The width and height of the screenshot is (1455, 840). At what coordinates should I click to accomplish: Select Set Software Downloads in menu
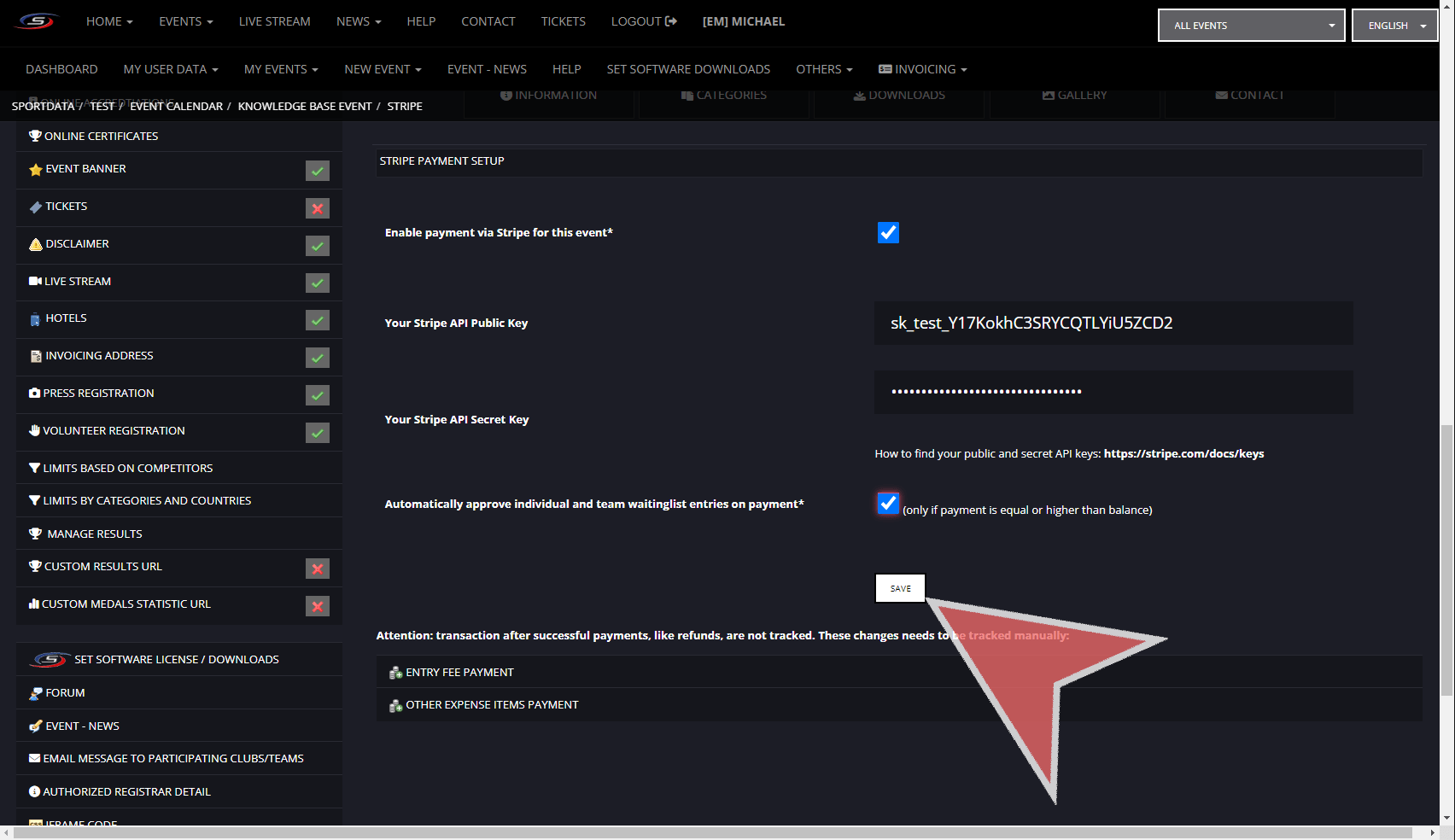pyautogui.click(x=688, y=69)
